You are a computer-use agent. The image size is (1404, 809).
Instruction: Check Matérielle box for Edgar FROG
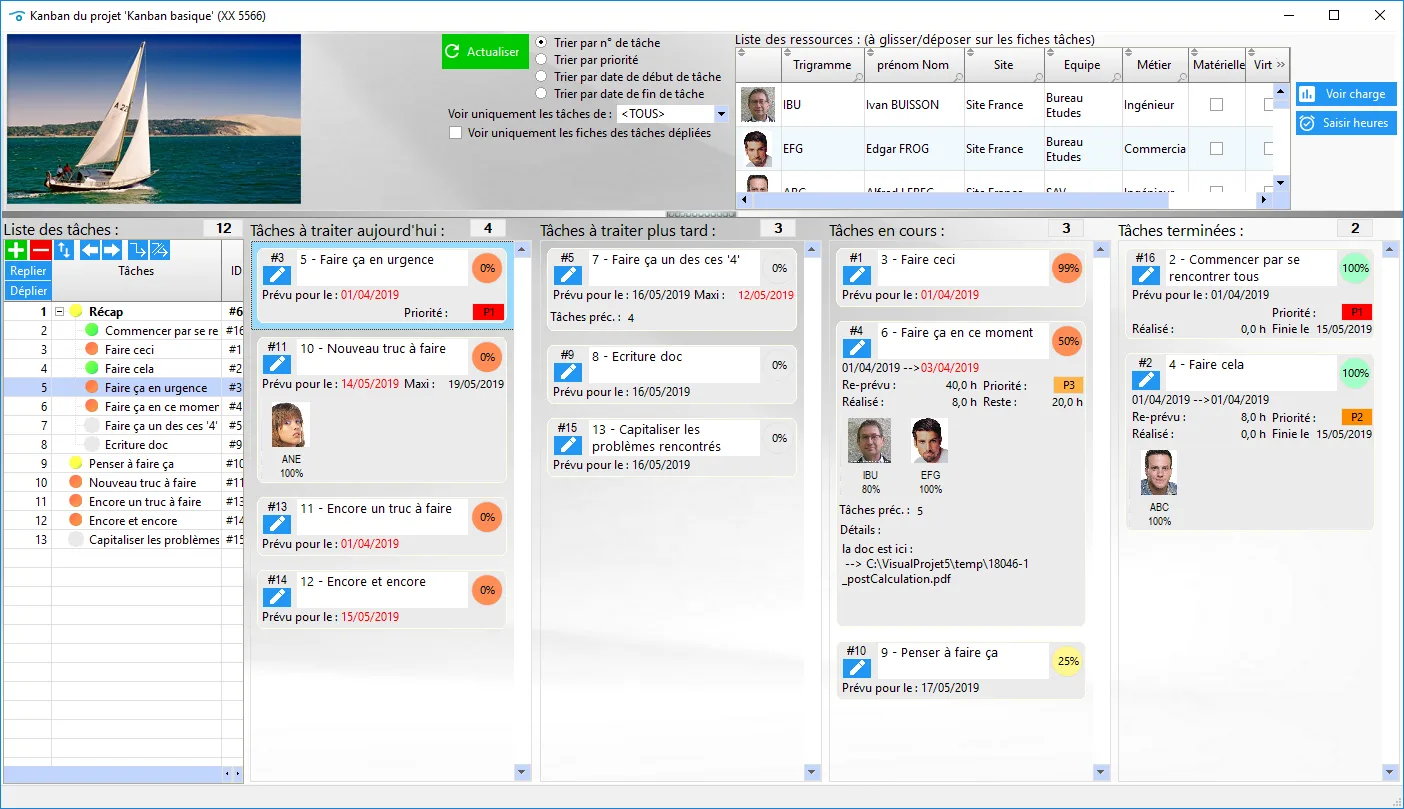pos(1217,149)
